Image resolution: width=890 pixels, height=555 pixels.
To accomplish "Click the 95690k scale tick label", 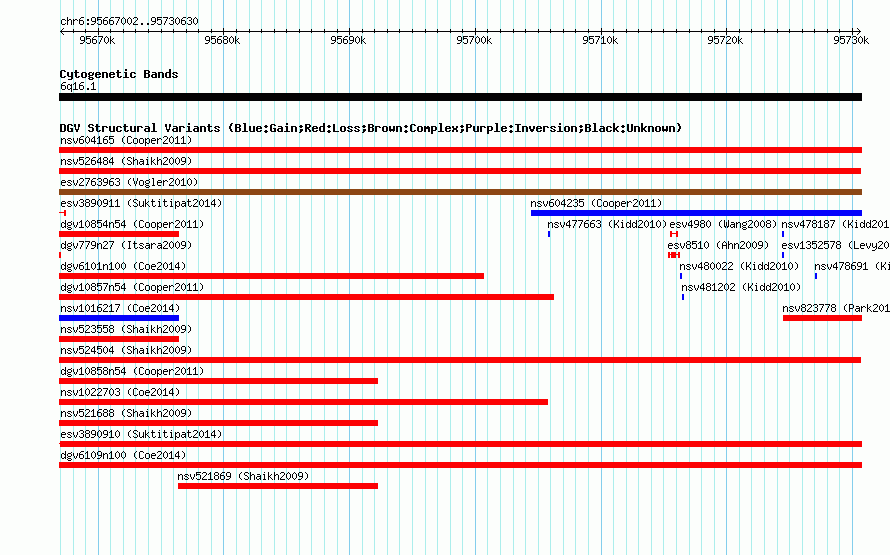I will pyautogui.click(x=348, y=40).
